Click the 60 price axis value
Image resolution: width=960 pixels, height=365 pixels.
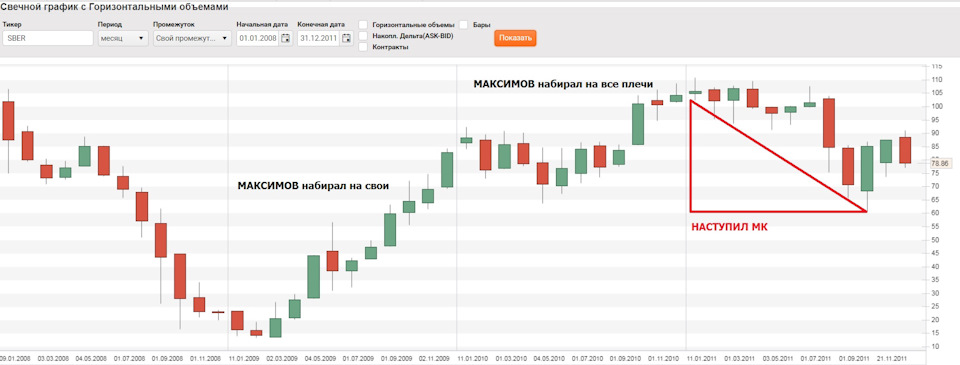tap(935, 213)
